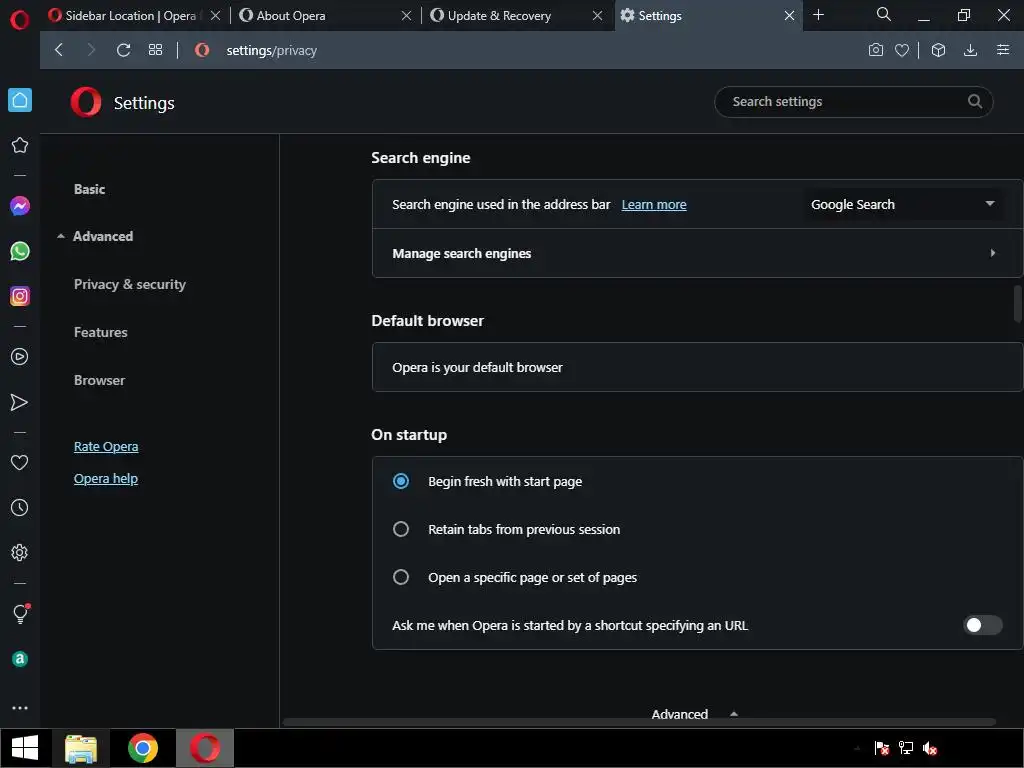This screenshot has height=768, width=1024.
Task: Open History clock icon in sidebar
Action: 20,507
